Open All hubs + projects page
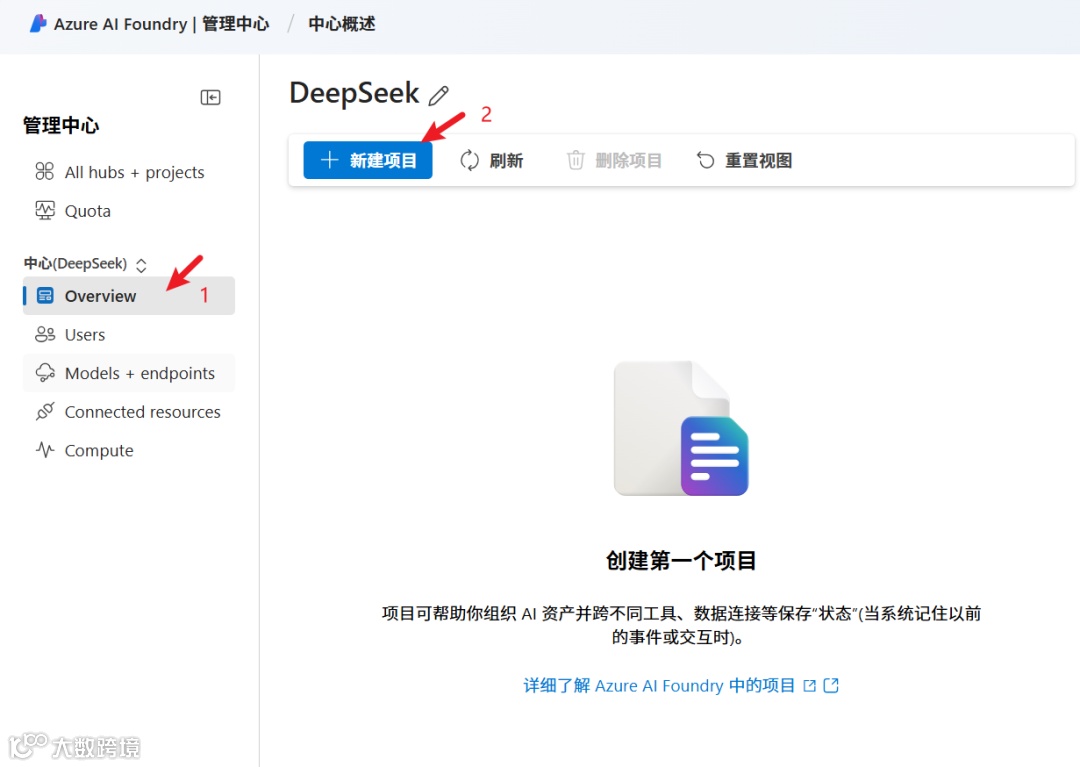This screenshot has height=767, width=1080. click(129, 172)
